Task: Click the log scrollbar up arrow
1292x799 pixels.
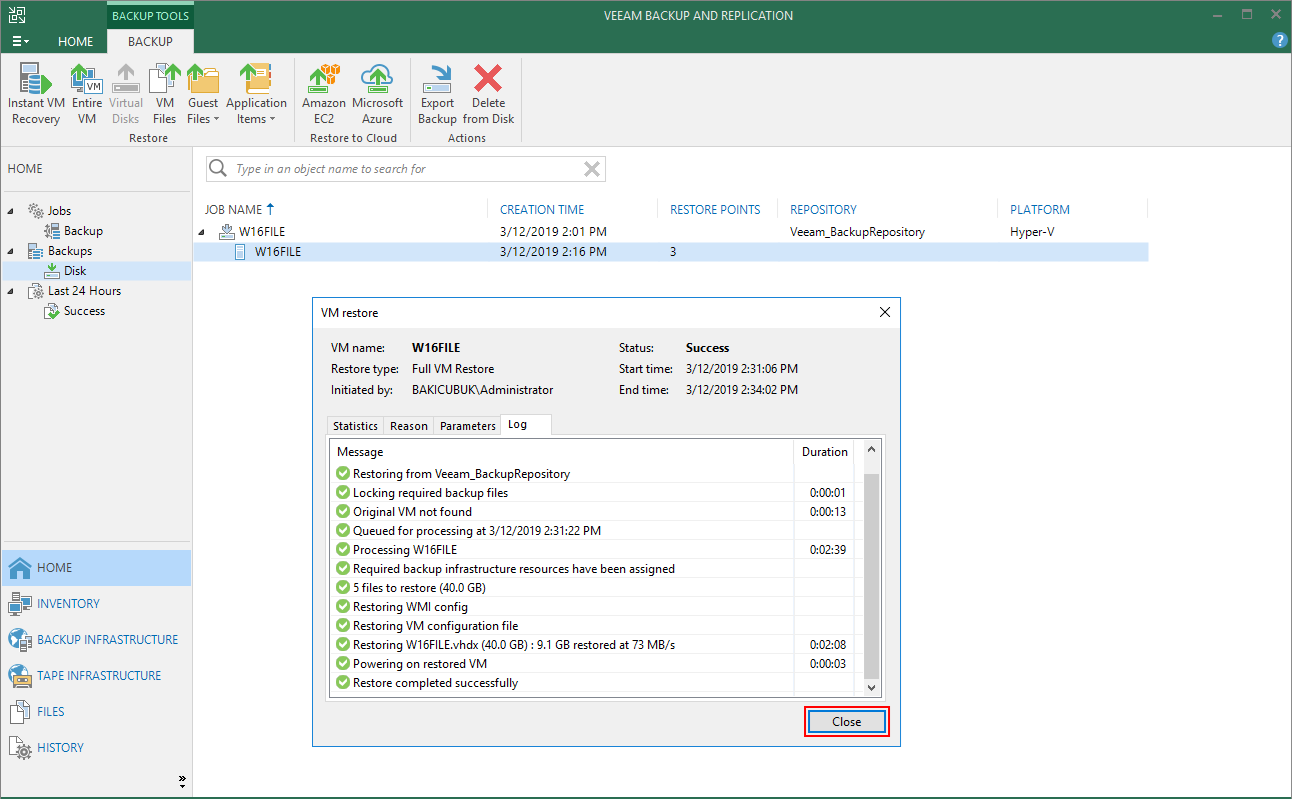Action: tap(871, 452)
